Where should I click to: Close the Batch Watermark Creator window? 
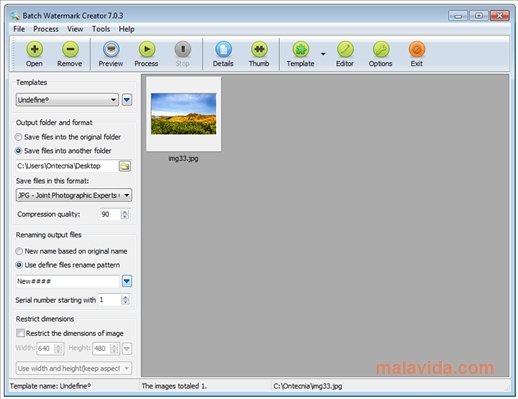(x=500, y=16)
